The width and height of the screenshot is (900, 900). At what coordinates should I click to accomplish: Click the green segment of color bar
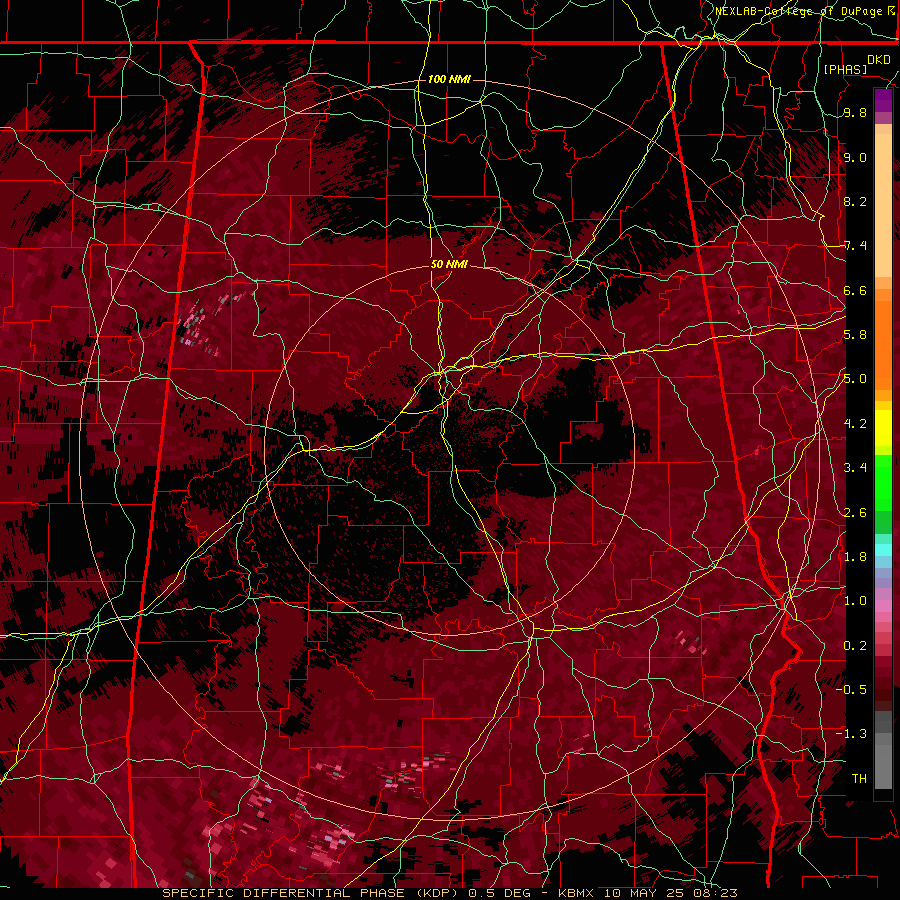(883, 482)
